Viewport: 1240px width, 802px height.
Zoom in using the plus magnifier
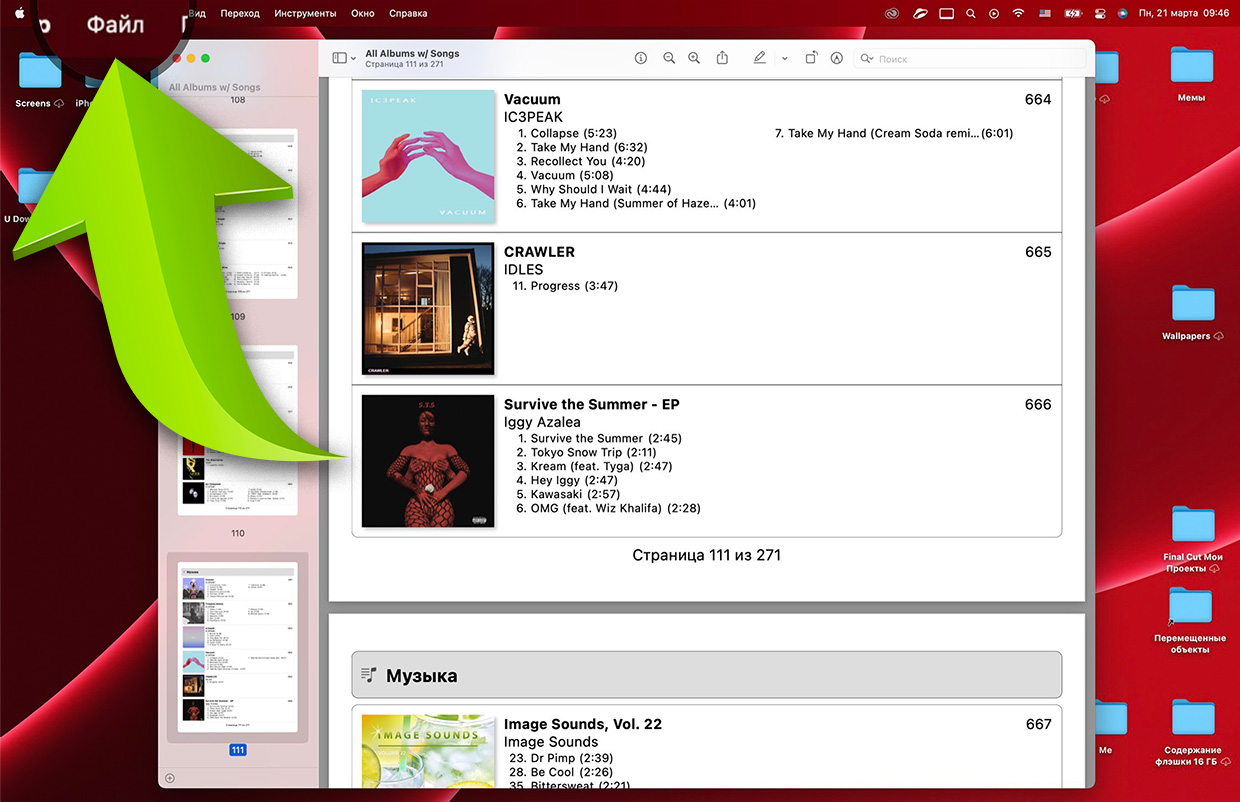(694, 59)
